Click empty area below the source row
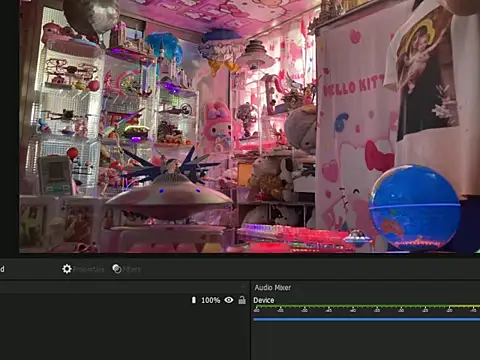Image resolution: width=480 pixels, height=360 pixels. pyautogui.click(x=125, y=333)
